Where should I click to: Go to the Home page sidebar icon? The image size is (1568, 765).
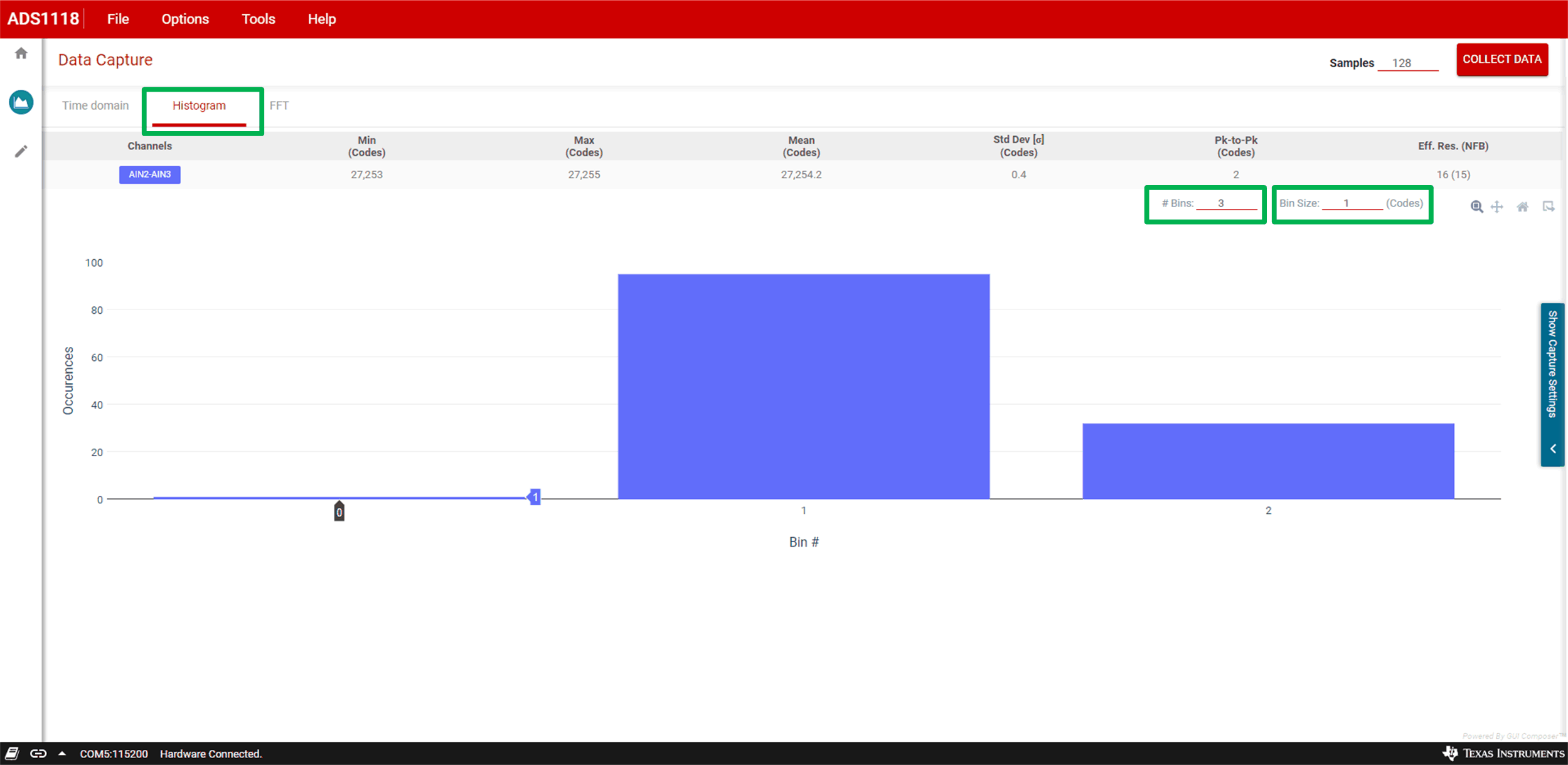point(21,53)
